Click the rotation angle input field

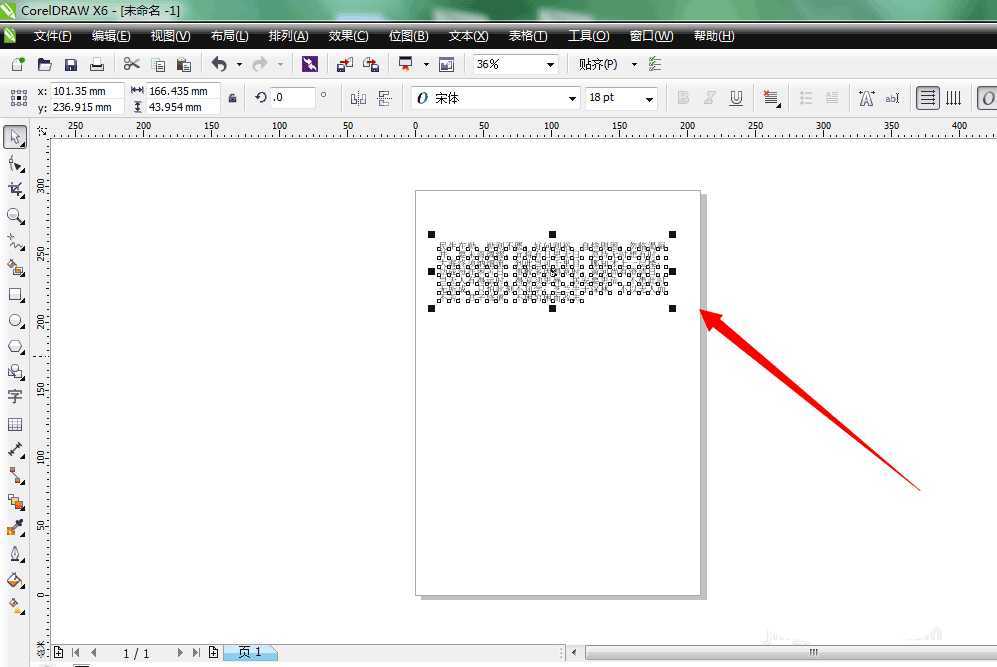pos(292,98)
